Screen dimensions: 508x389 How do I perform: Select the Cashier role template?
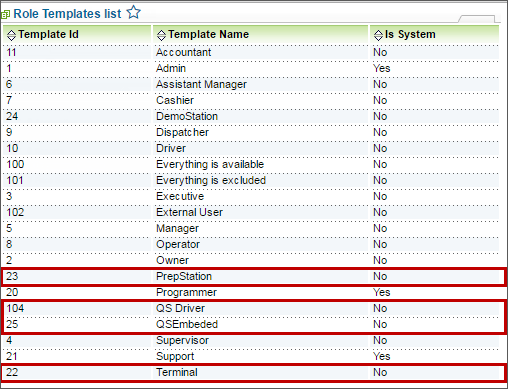175,100
